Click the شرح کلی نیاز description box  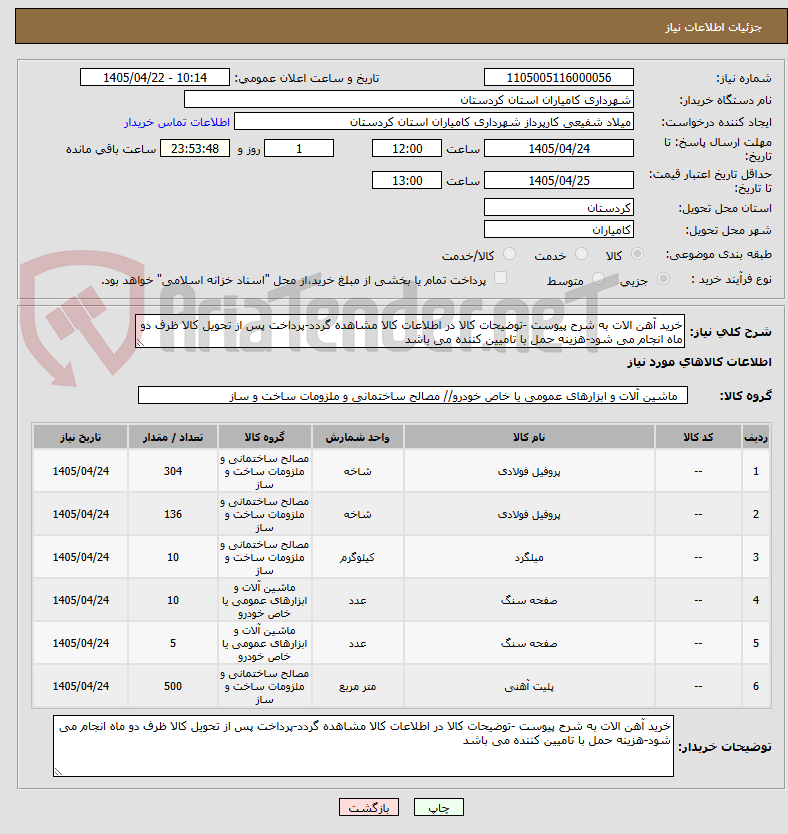(x=410, y=331)
